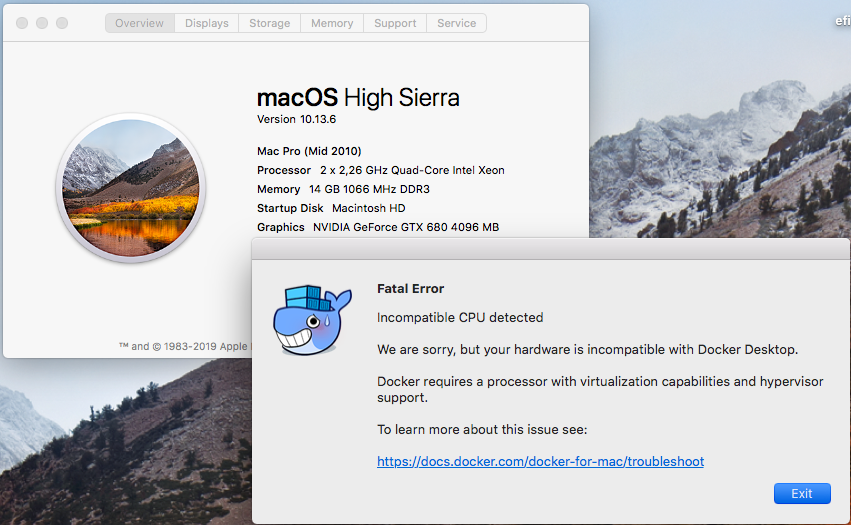851x525 pixels.
Task: Click the 'Startup Disk' label
Action: point(290,208)
